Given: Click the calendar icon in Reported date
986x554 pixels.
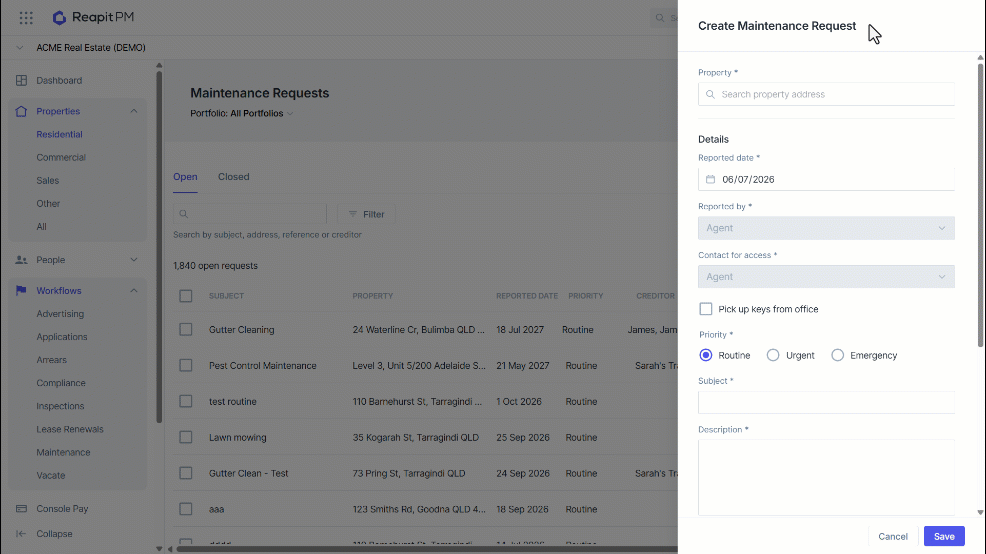Looking at the screenshot, I should point(711,179).
